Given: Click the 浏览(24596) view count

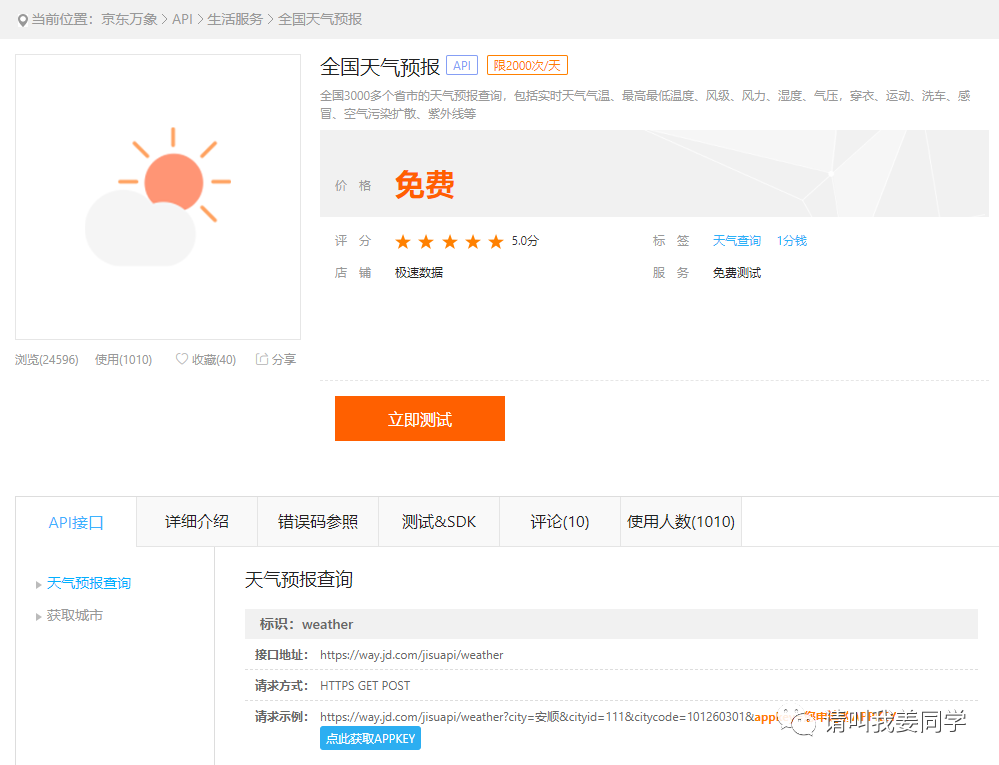Looking at the screenshot, I should 47,360.
